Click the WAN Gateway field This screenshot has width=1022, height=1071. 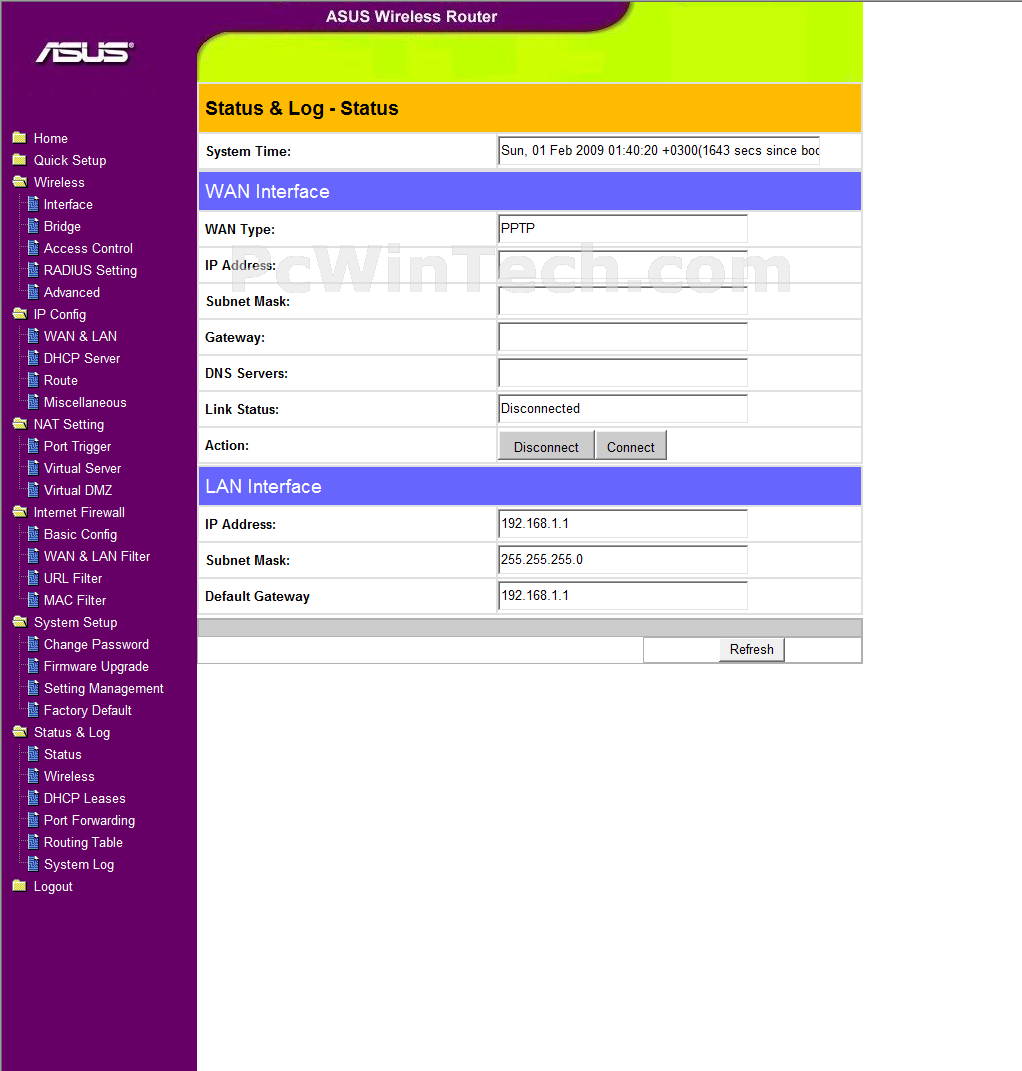[623, 337]
